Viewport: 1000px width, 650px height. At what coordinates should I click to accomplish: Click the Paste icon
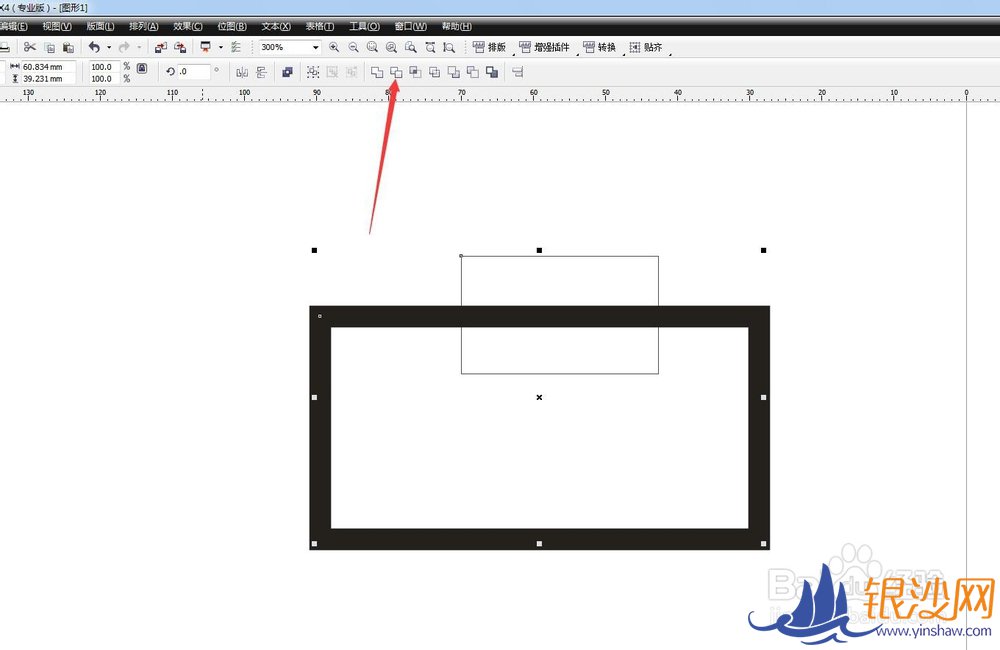[x=67, y=47]
